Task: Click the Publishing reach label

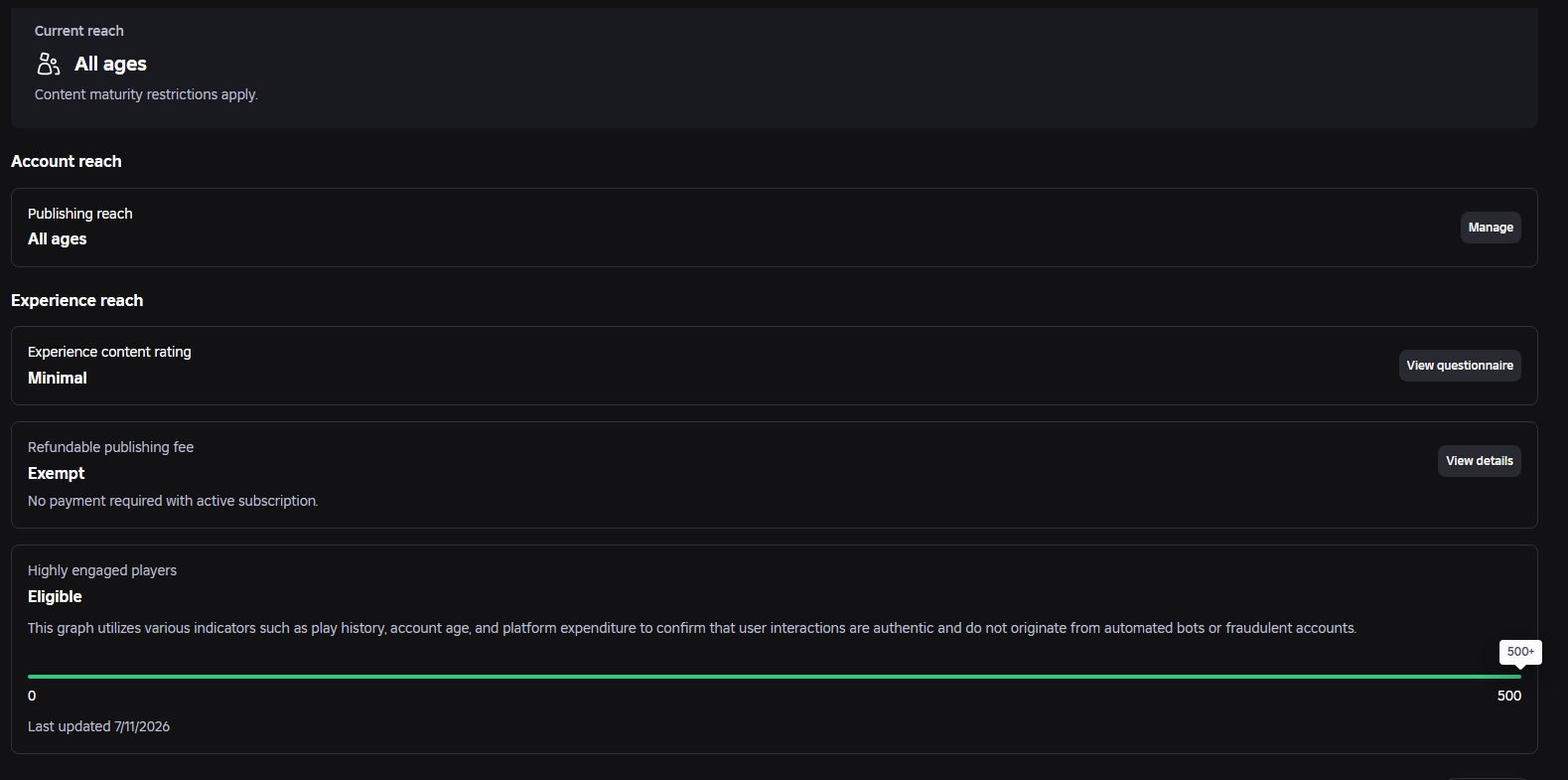Action: point(80,214)
